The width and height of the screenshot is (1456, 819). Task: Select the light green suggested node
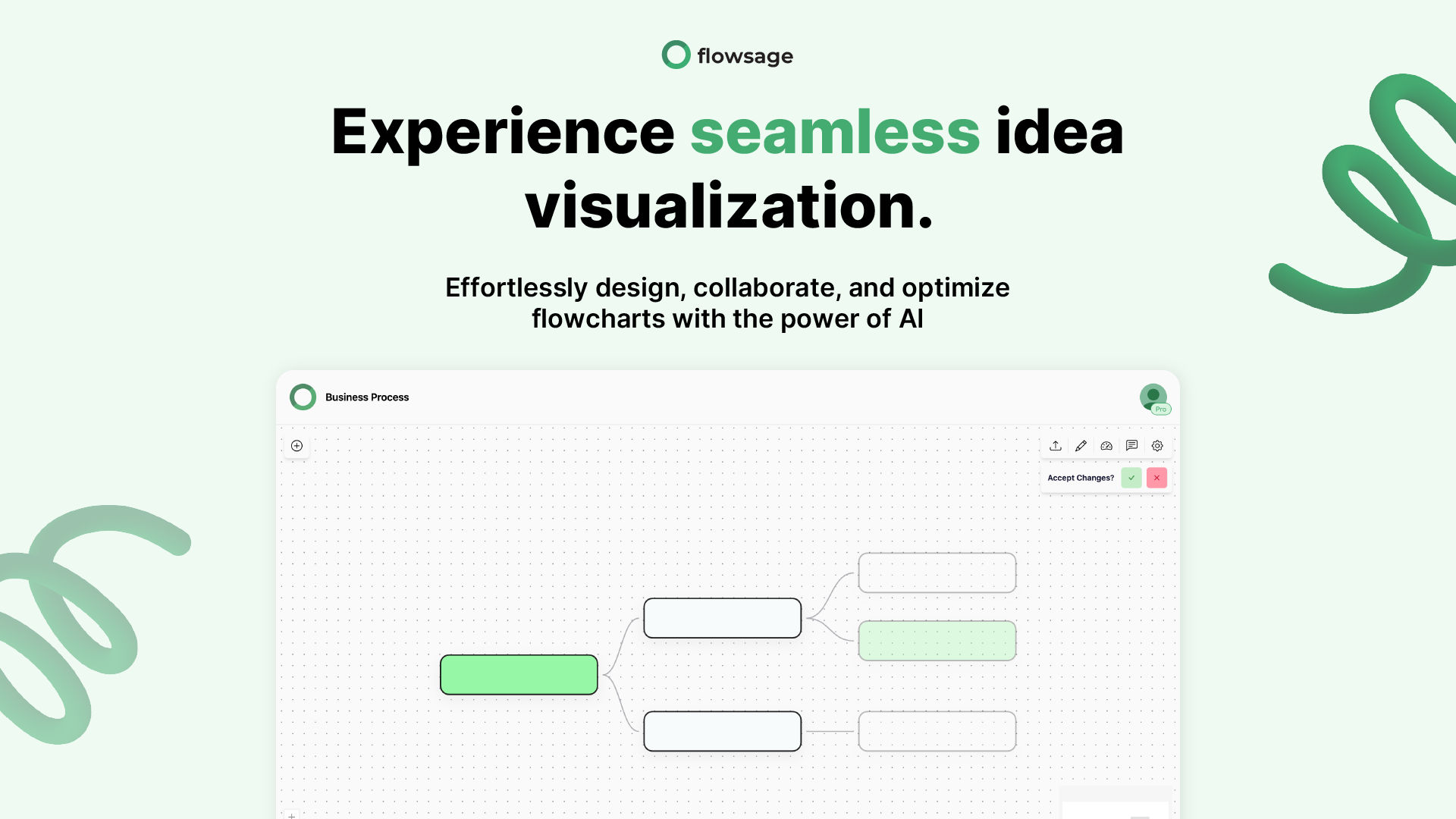pyautogui.click(x=937, y=641)
